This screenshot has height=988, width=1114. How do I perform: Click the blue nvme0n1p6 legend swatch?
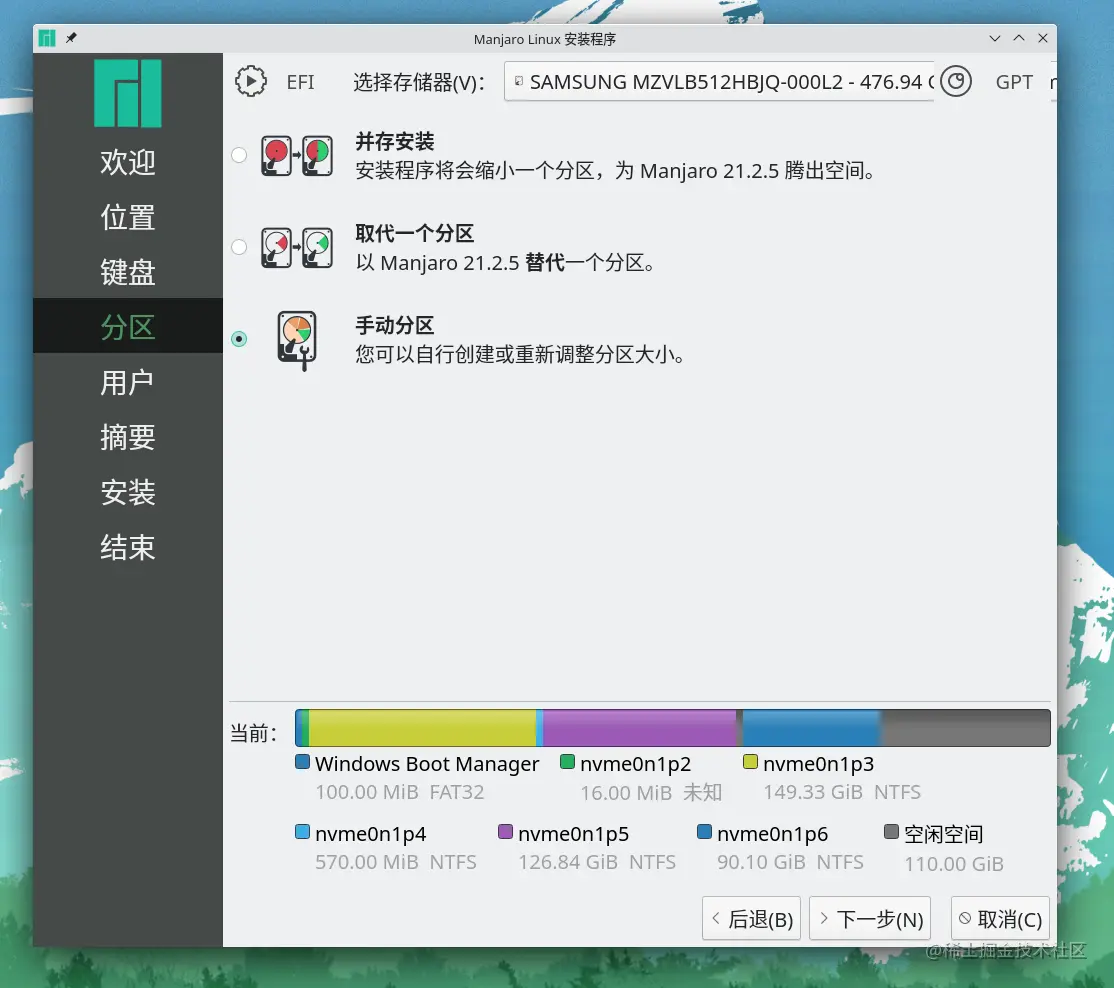click(x=705, y=832)
